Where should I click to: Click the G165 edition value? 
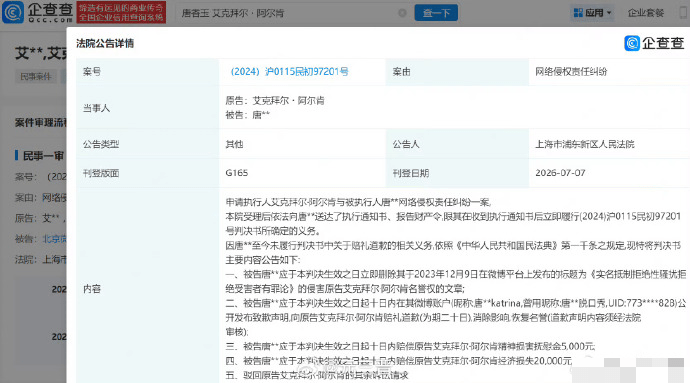(x=237, y=173)
